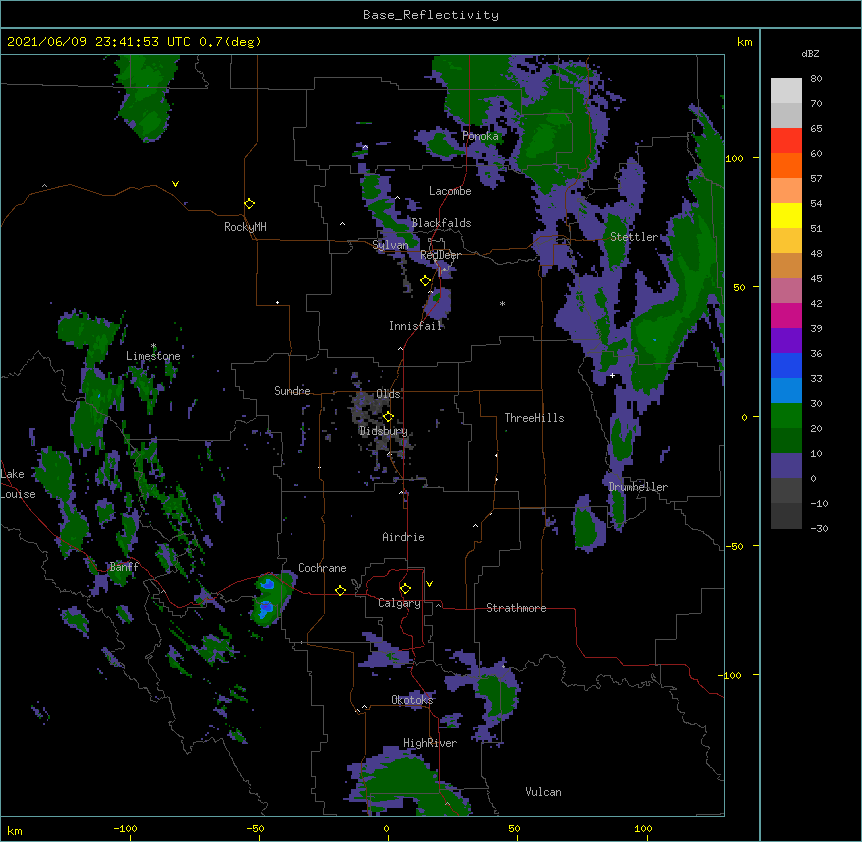Click the 60 dBZ orange legend swatch
Viewport: 862px width, 842px height.
(786, 165)
